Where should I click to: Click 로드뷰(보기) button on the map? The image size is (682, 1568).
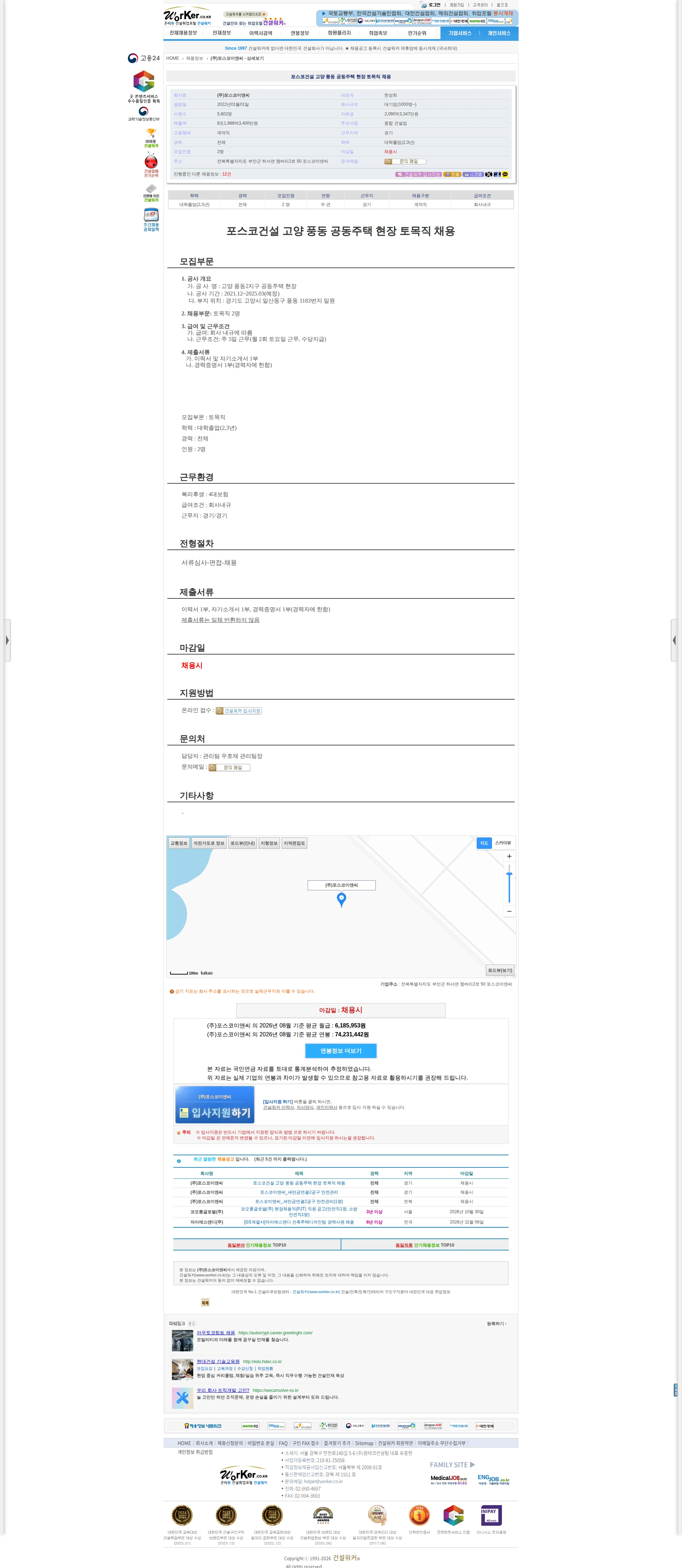coord(500,971)
